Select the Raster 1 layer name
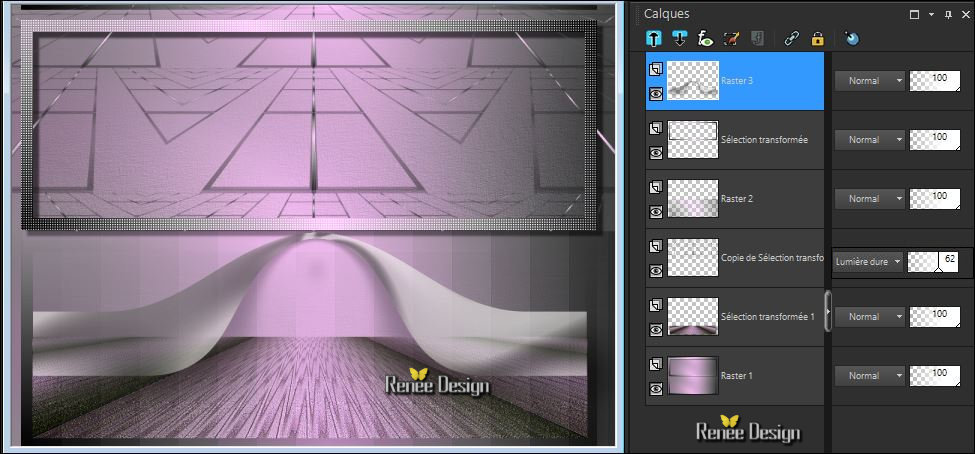Image resolution: width=975 pixels, height=454 pixels. tap(737, 376)
